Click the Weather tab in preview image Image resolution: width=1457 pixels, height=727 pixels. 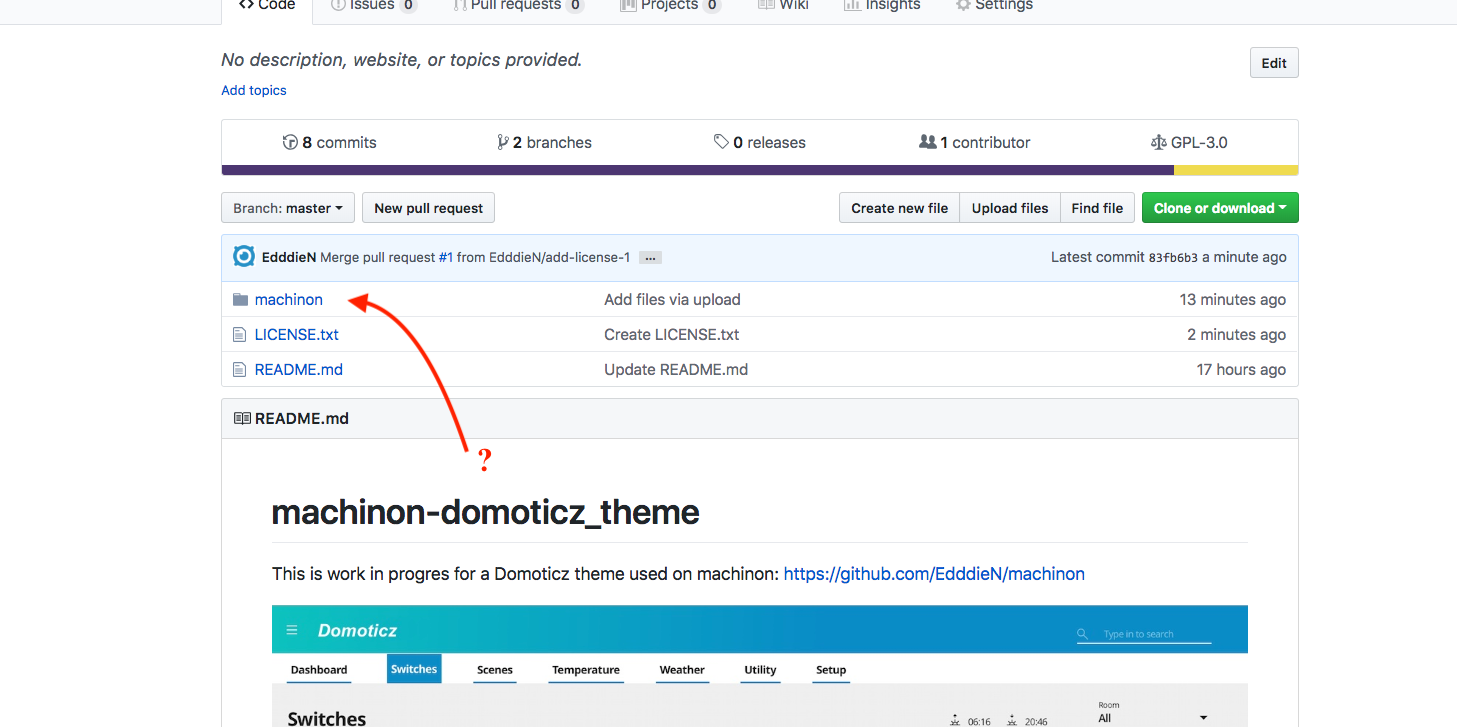click(x=682, y=670)
